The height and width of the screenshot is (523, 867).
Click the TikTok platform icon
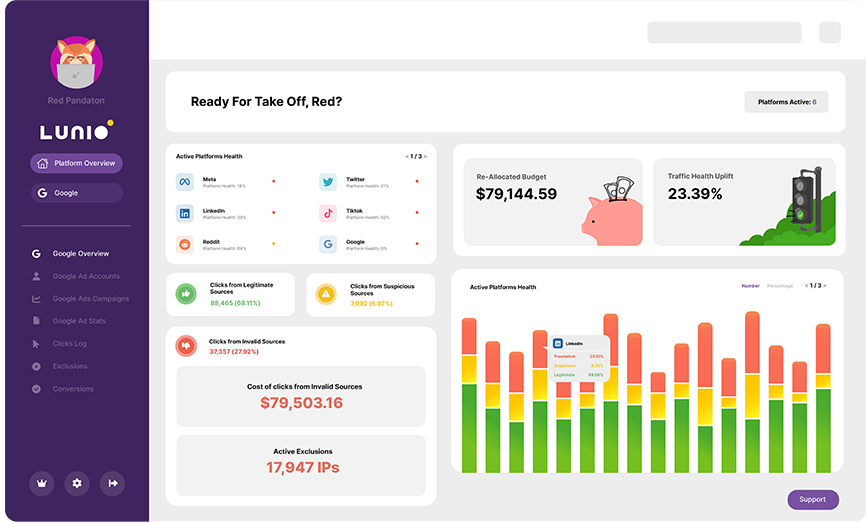coord(328,213)
